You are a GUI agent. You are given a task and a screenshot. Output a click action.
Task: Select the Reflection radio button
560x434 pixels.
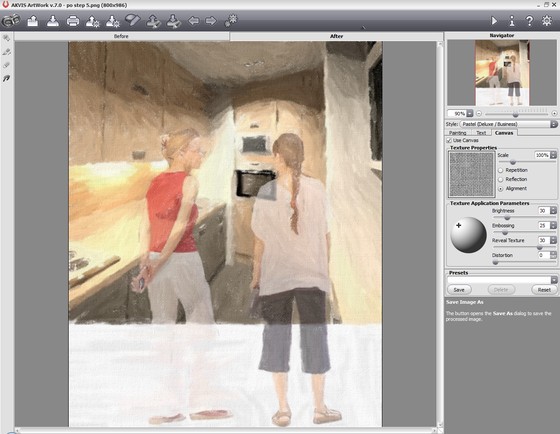(501, 179)
